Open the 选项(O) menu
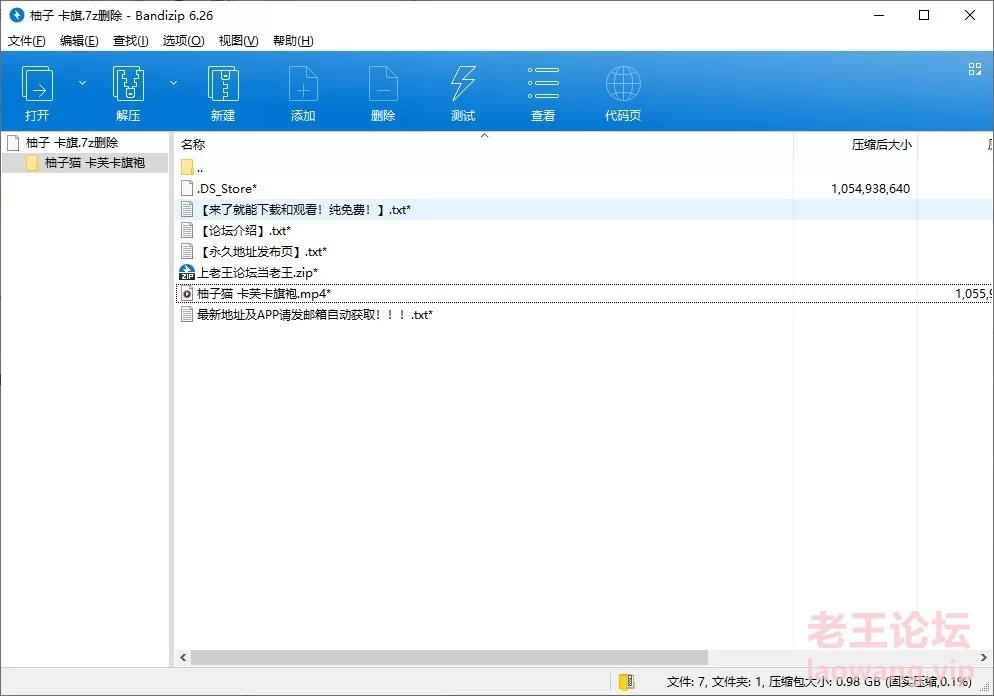The height and width of the screenshot is (696, 994). point(183,41)
